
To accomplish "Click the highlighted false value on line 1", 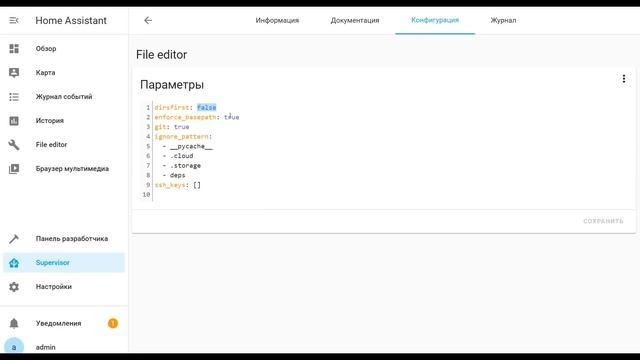I will click(207, 107).
